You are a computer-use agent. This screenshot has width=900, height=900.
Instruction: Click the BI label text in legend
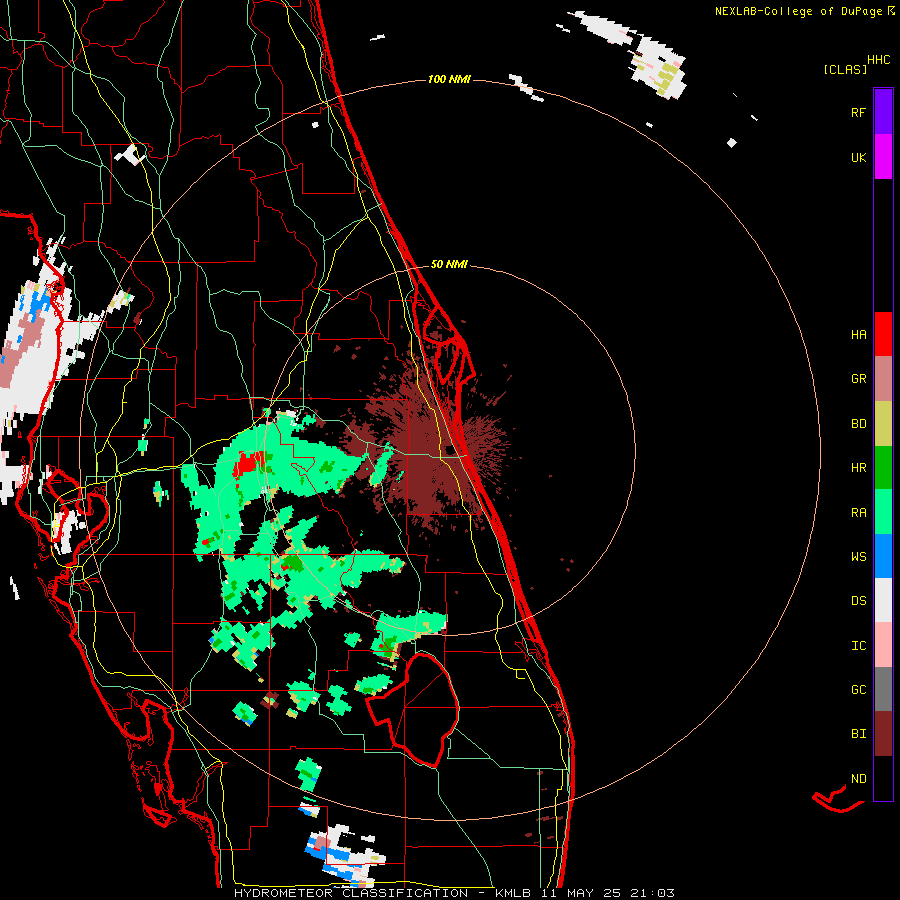(x=858, y=734)
